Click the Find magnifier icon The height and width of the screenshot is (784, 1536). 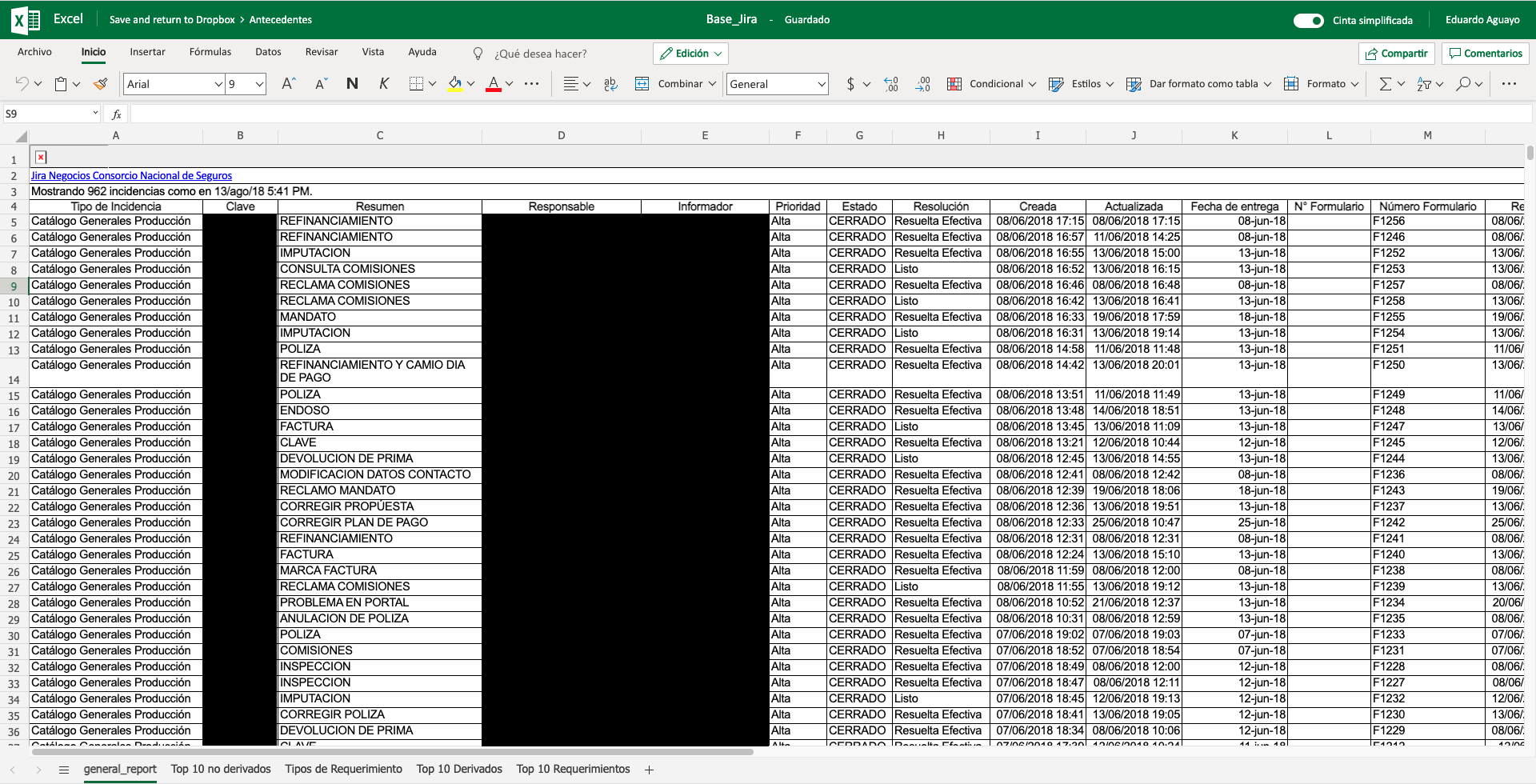[1463, 83]
